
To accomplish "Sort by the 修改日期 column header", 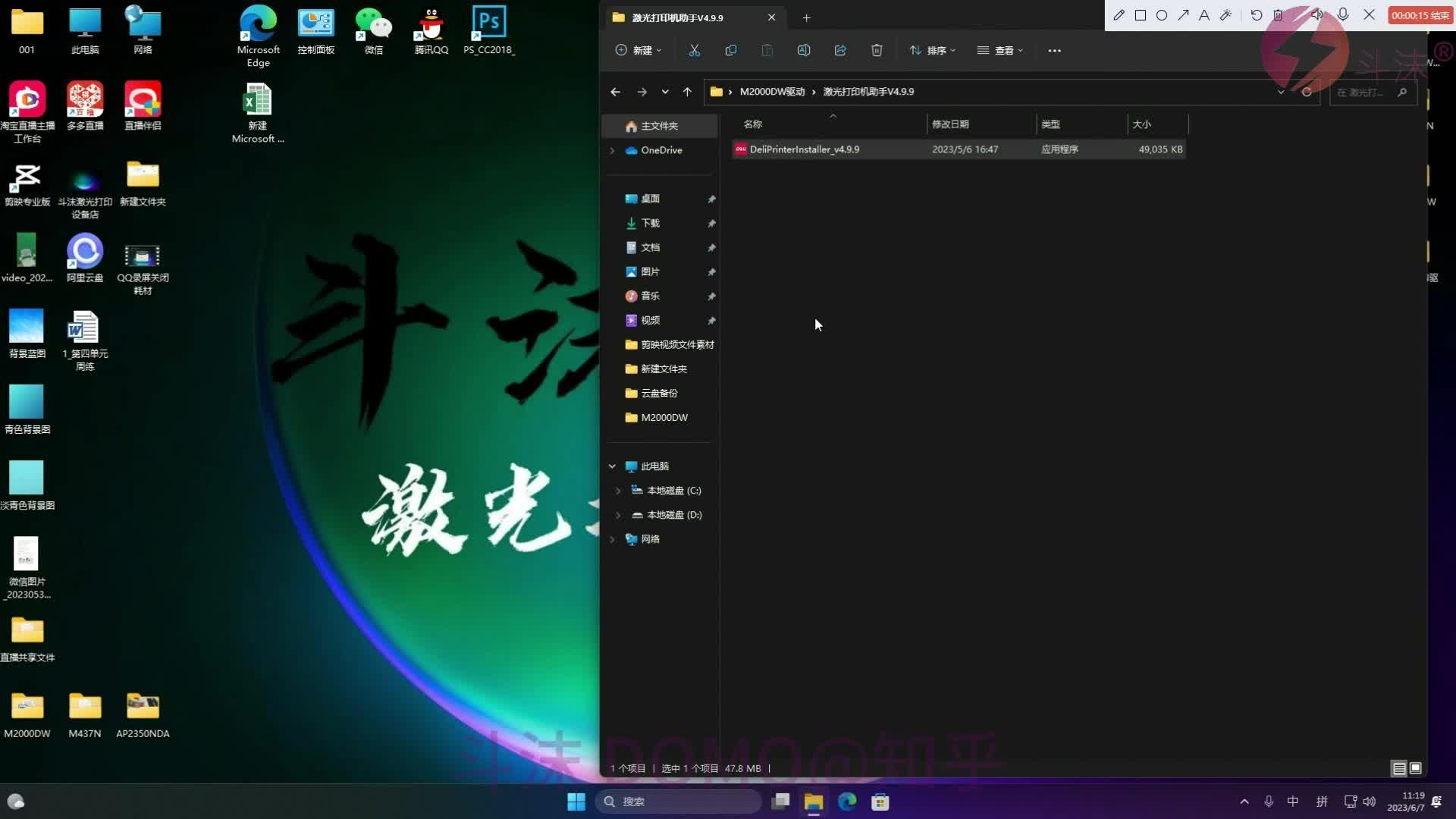I will coord(981,124).
